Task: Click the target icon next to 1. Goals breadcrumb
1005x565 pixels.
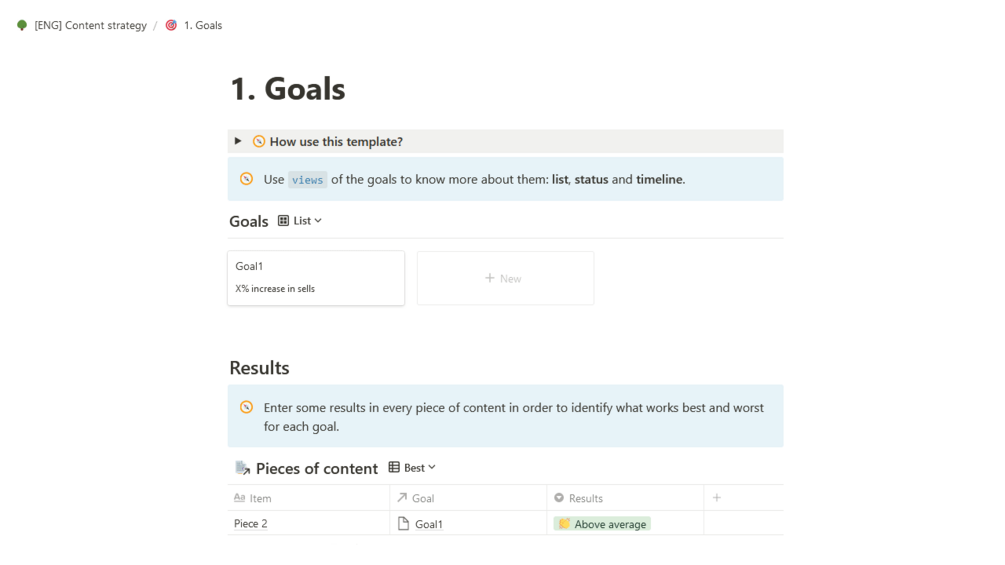Action: (171, 25)
